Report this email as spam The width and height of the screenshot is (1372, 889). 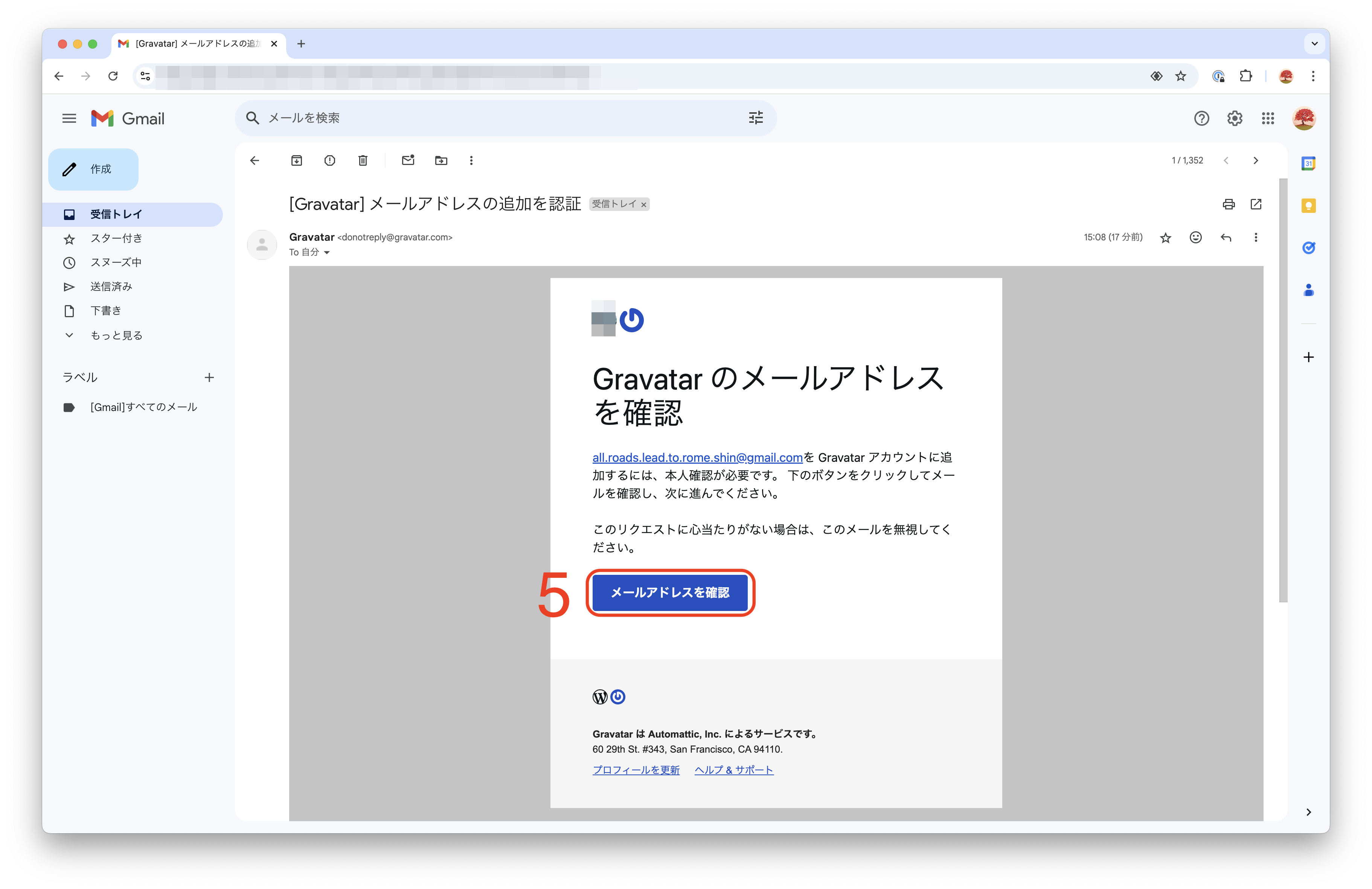pos(330,160)
